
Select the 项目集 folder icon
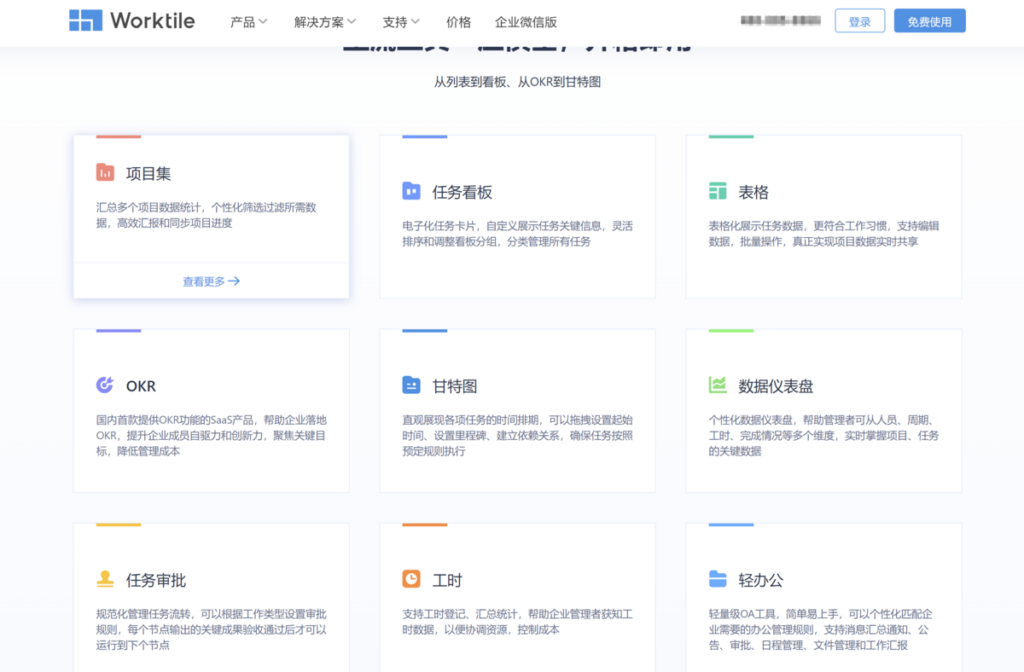tap(106, 173)
